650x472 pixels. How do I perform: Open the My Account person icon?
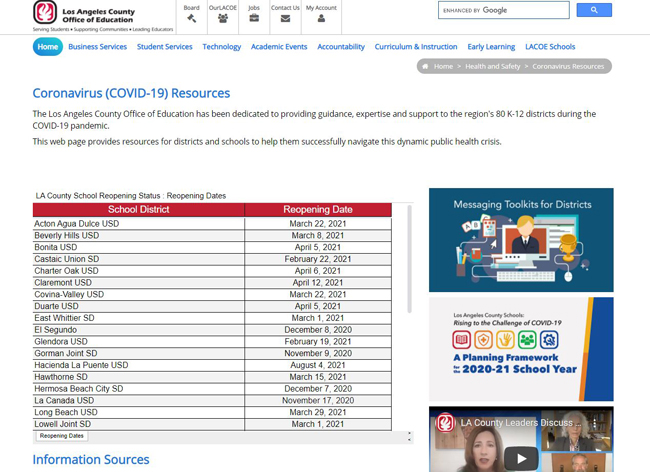(x=321, y=18)
